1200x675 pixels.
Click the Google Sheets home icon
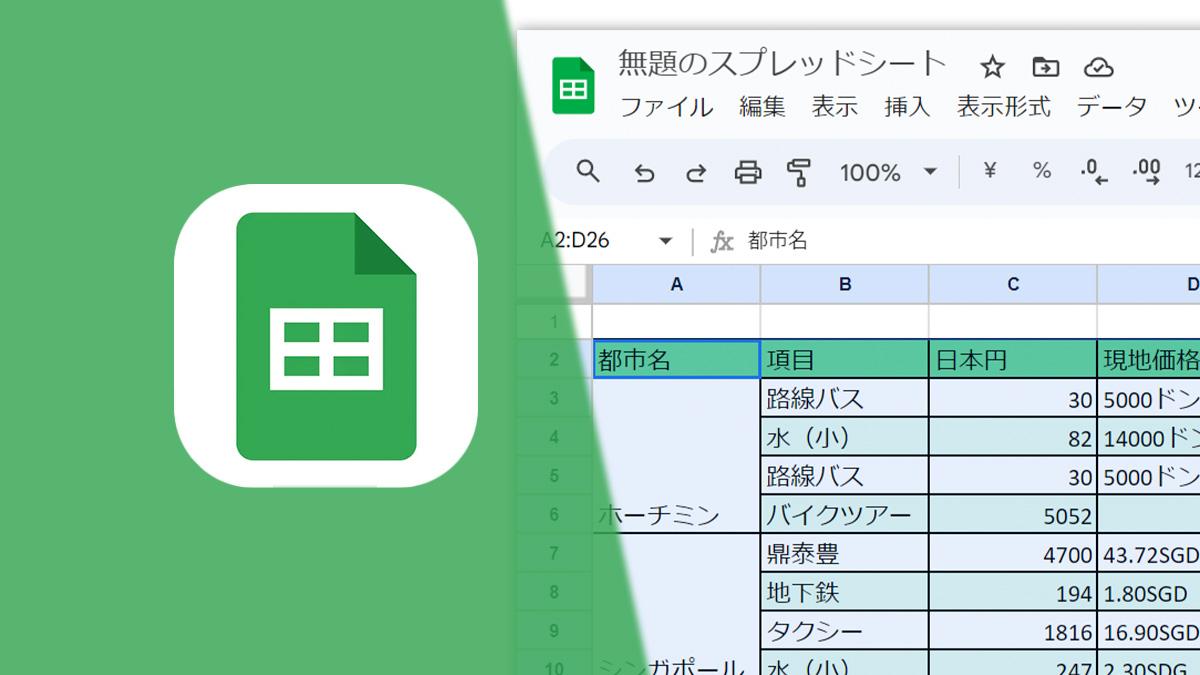[x=573, y=86]
